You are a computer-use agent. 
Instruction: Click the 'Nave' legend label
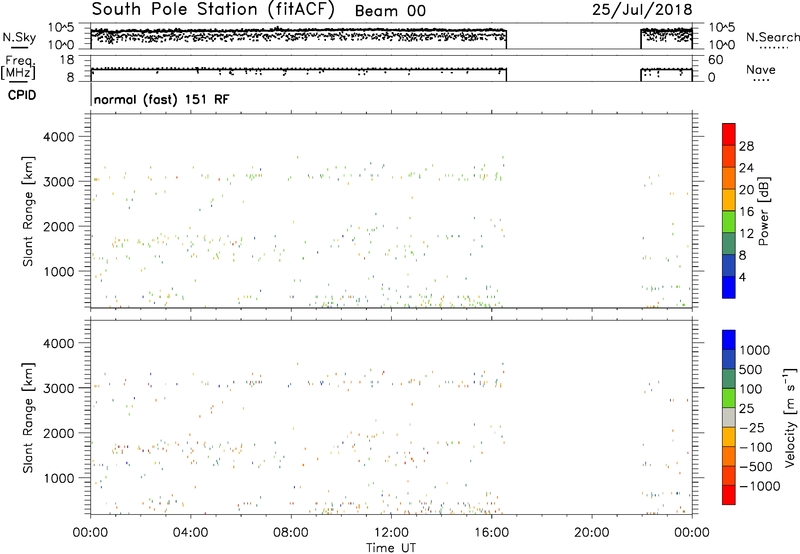tap(761, 69)
